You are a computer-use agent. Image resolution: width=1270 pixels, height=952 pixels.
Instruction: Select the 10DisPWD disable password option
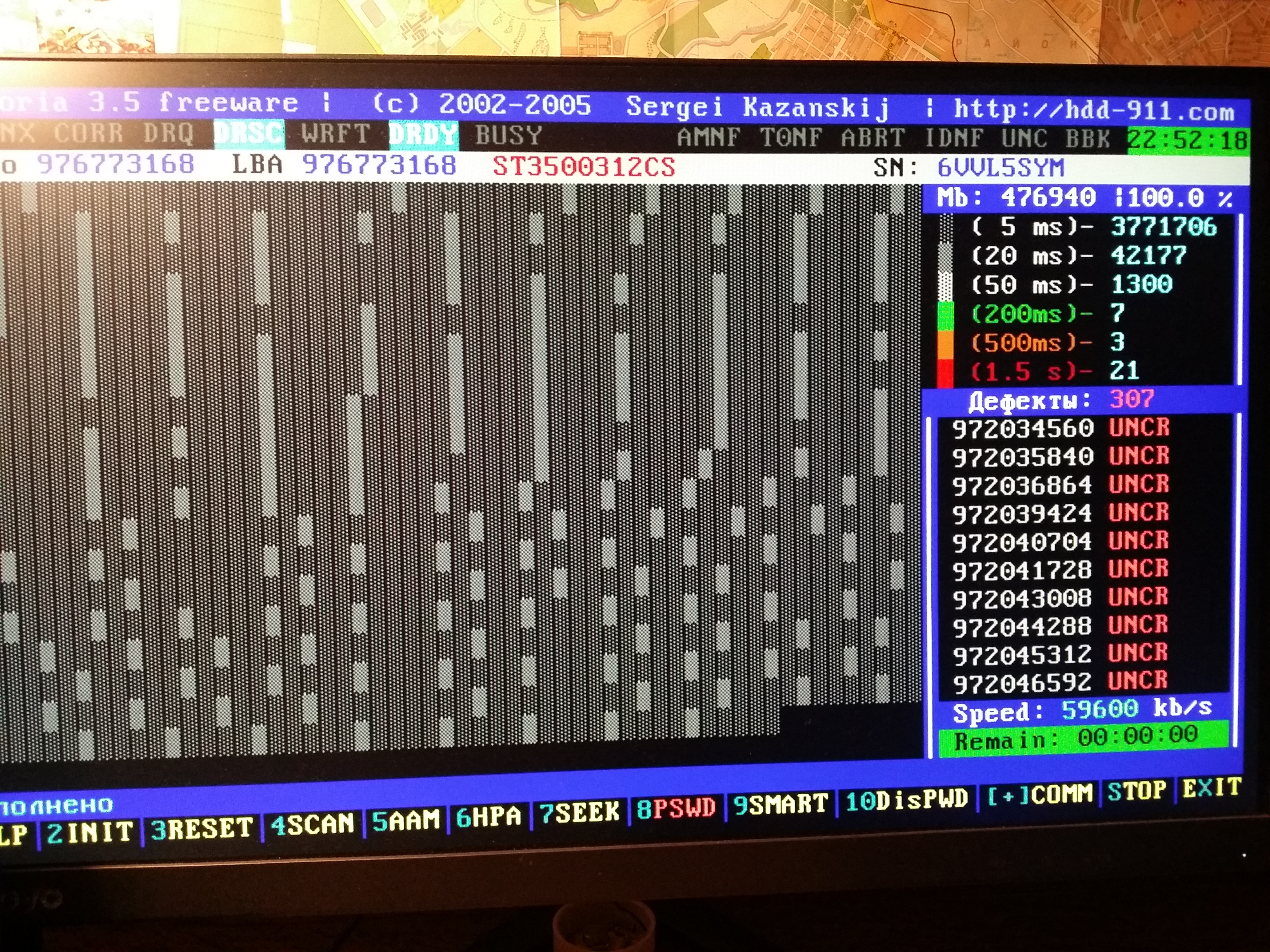tap(907, 800)
